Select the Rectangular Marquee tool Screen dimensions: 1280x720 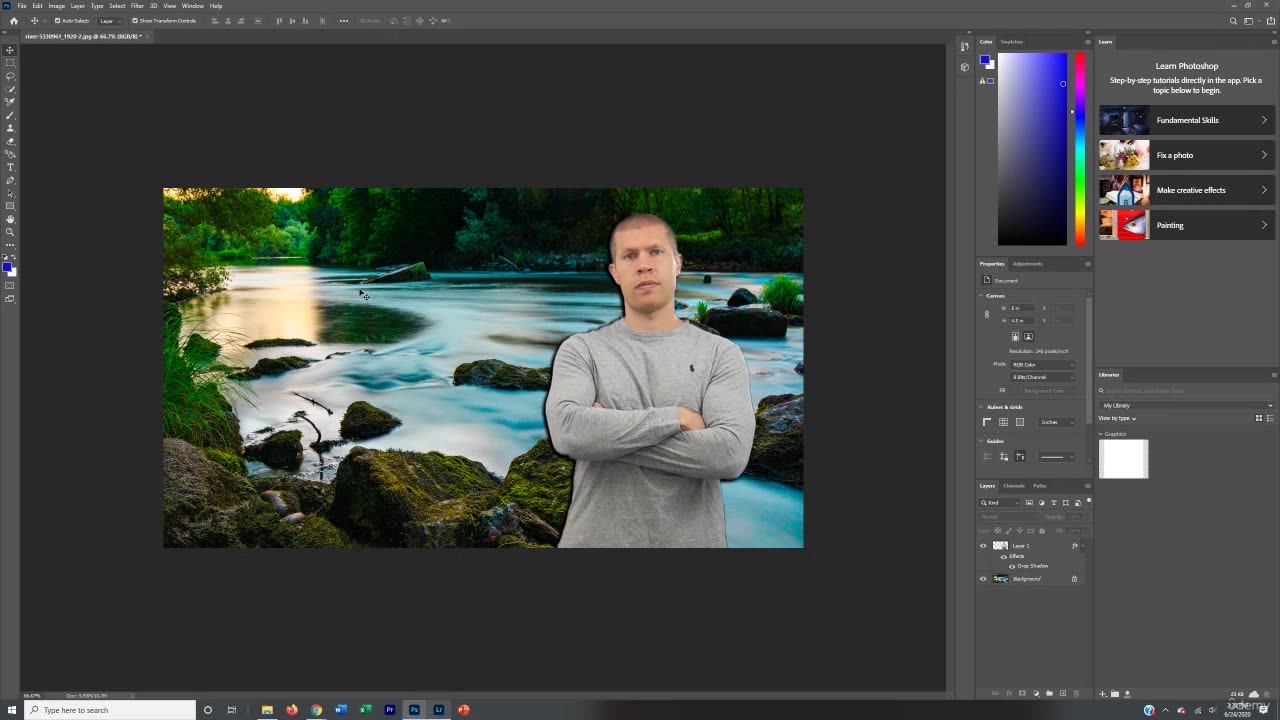(x=9, y=62)
